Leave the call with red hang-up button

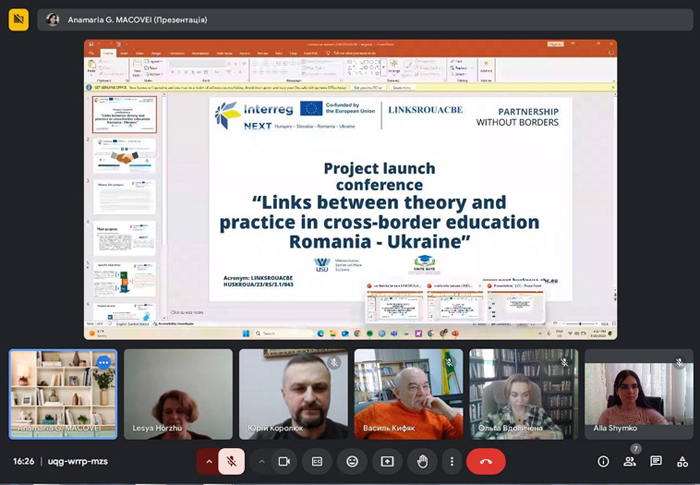[x=486, y=461]
